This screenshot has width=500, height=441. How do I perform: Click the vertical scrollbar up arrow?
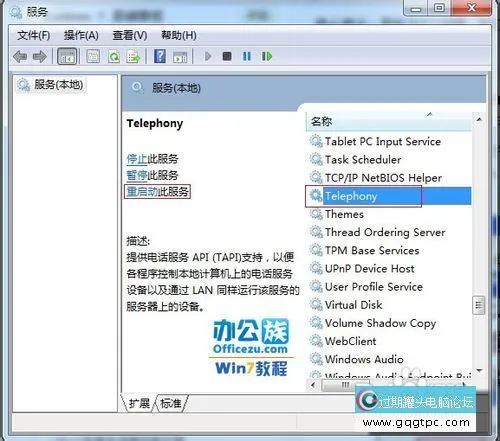pyautogui.click(x=479, y=119)
